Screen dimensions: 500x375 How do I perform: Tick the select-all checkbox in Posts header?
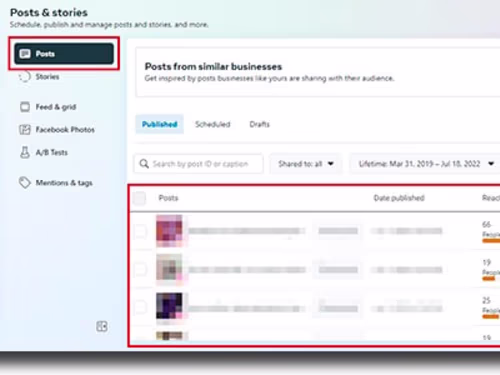coord(139,198)
